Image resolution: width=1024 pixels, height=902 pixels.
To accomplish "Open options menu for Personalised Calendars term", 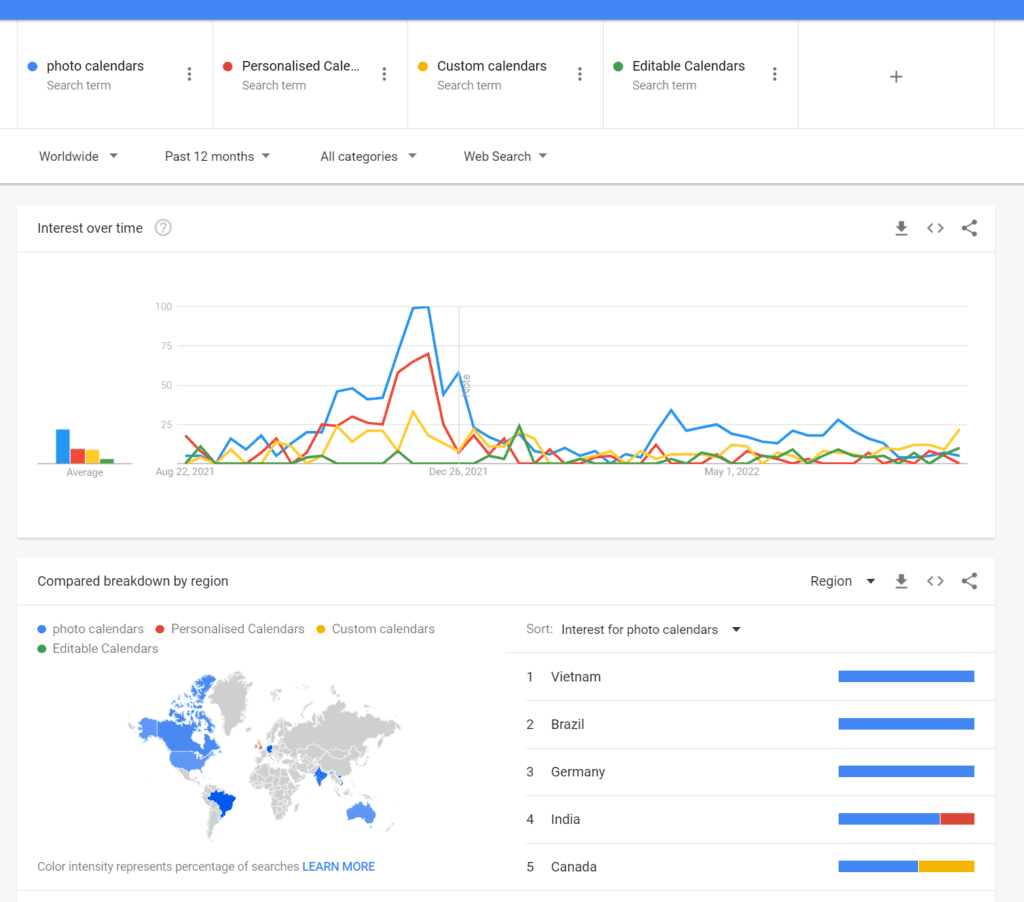I will point(384,74).
